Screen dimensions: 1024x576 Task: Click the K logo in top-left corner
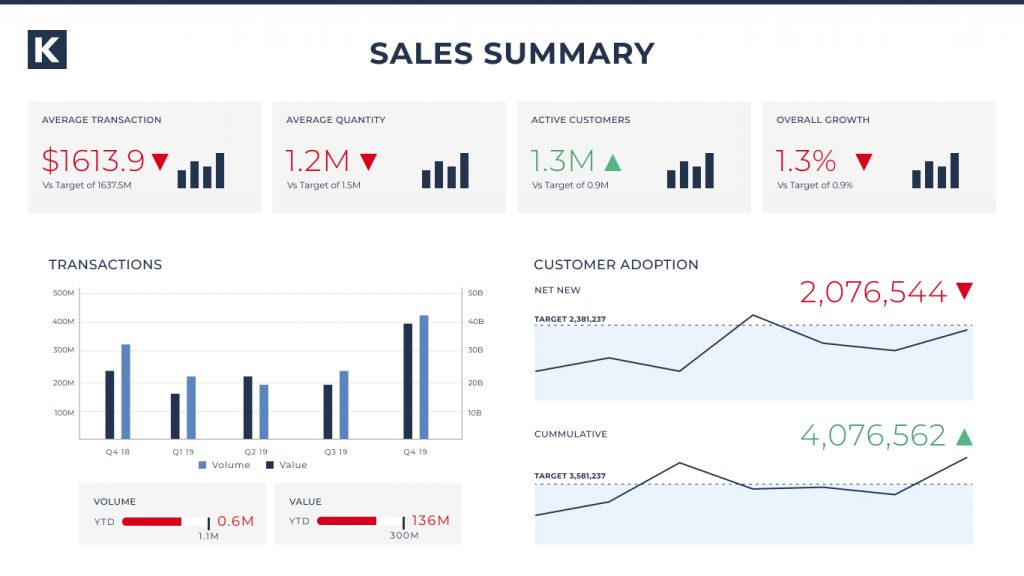49,49
